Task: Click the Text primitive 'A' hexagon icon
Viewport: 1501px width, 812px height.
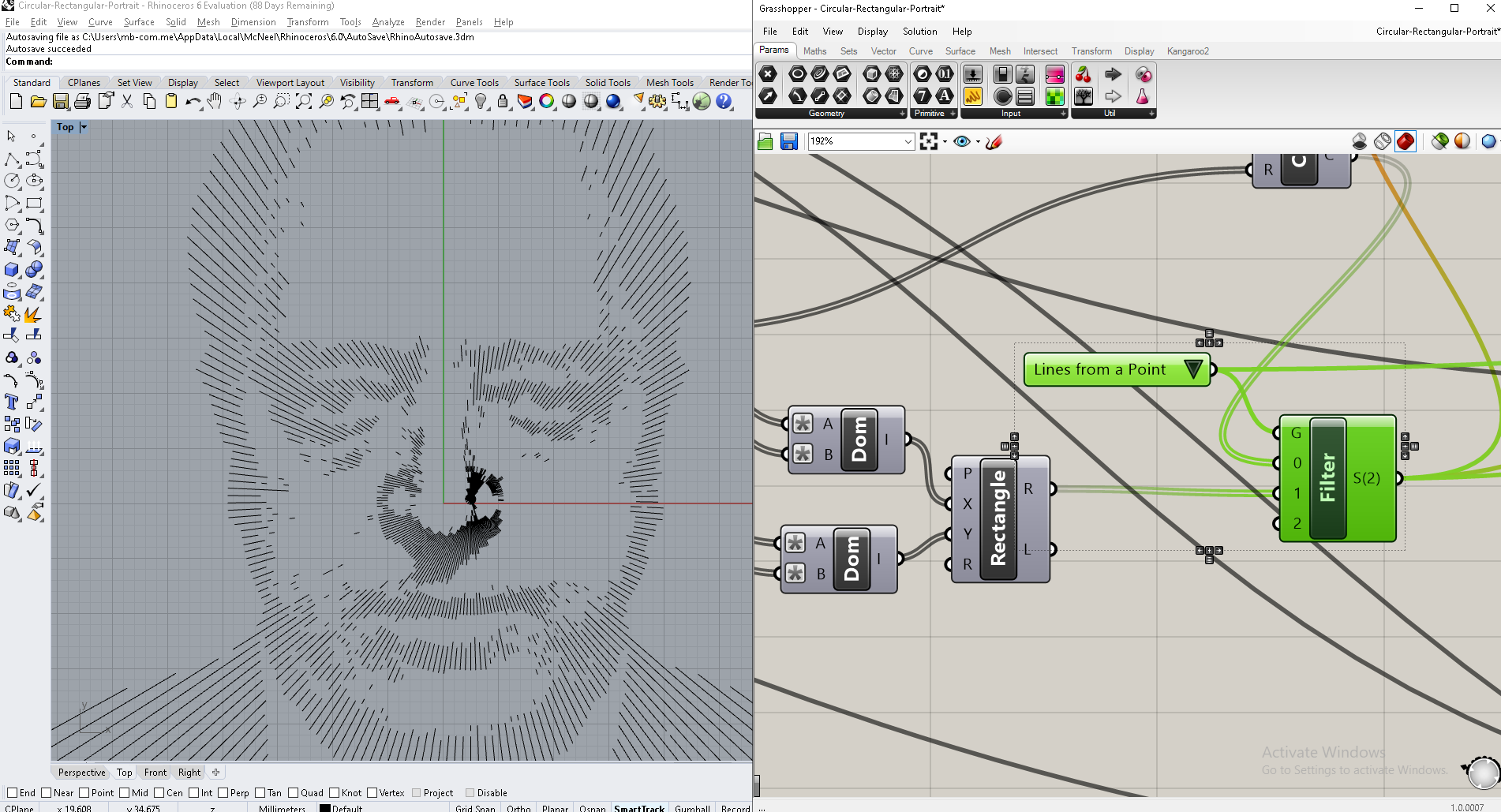Action: click(945, 96)
